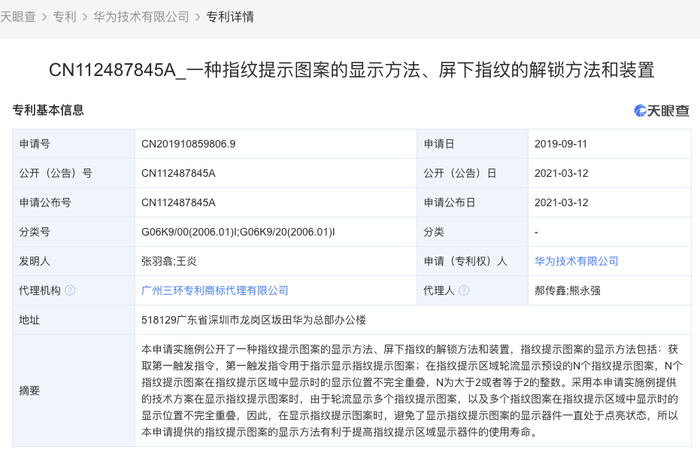This screenshot has height=459, width=700.
Task: Click the dash value in 分类 row
Action: [x=537, y=233]
